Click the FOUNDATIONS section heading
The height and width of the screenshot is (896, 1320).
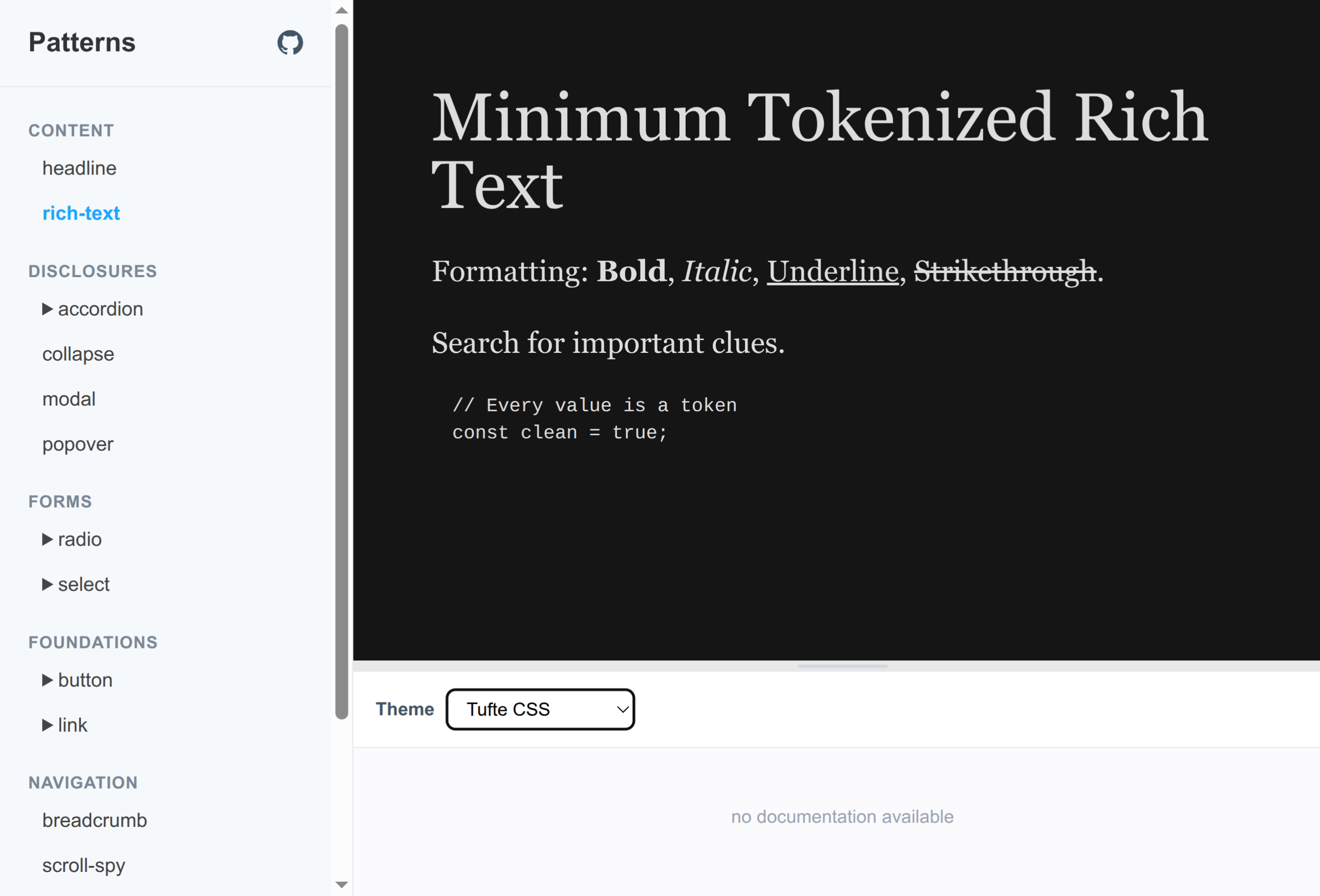pos(93,642)
